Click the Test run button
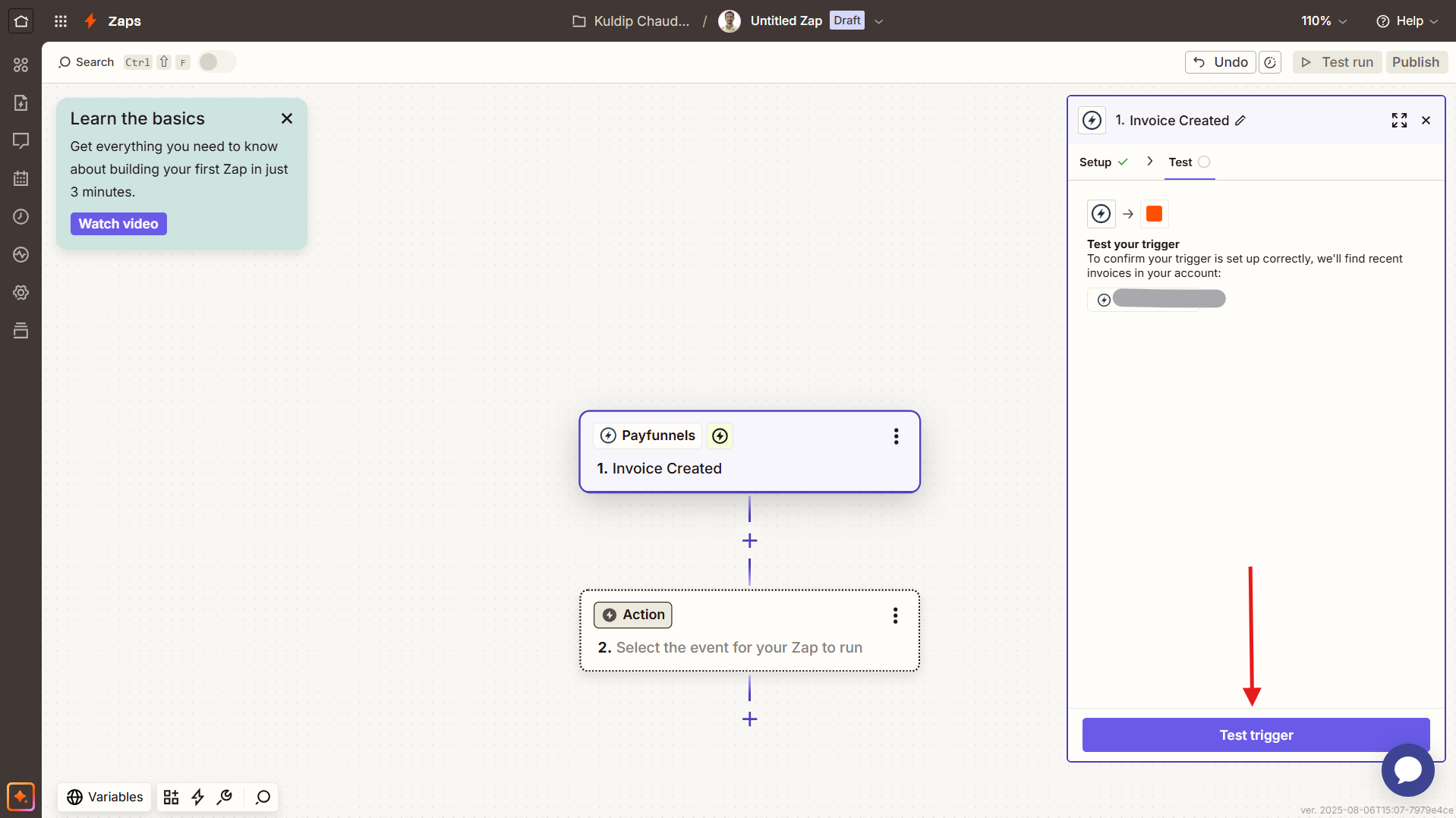Viewport: 1456px width, 818px height. pyautogui.click(x=1337, y=62)
